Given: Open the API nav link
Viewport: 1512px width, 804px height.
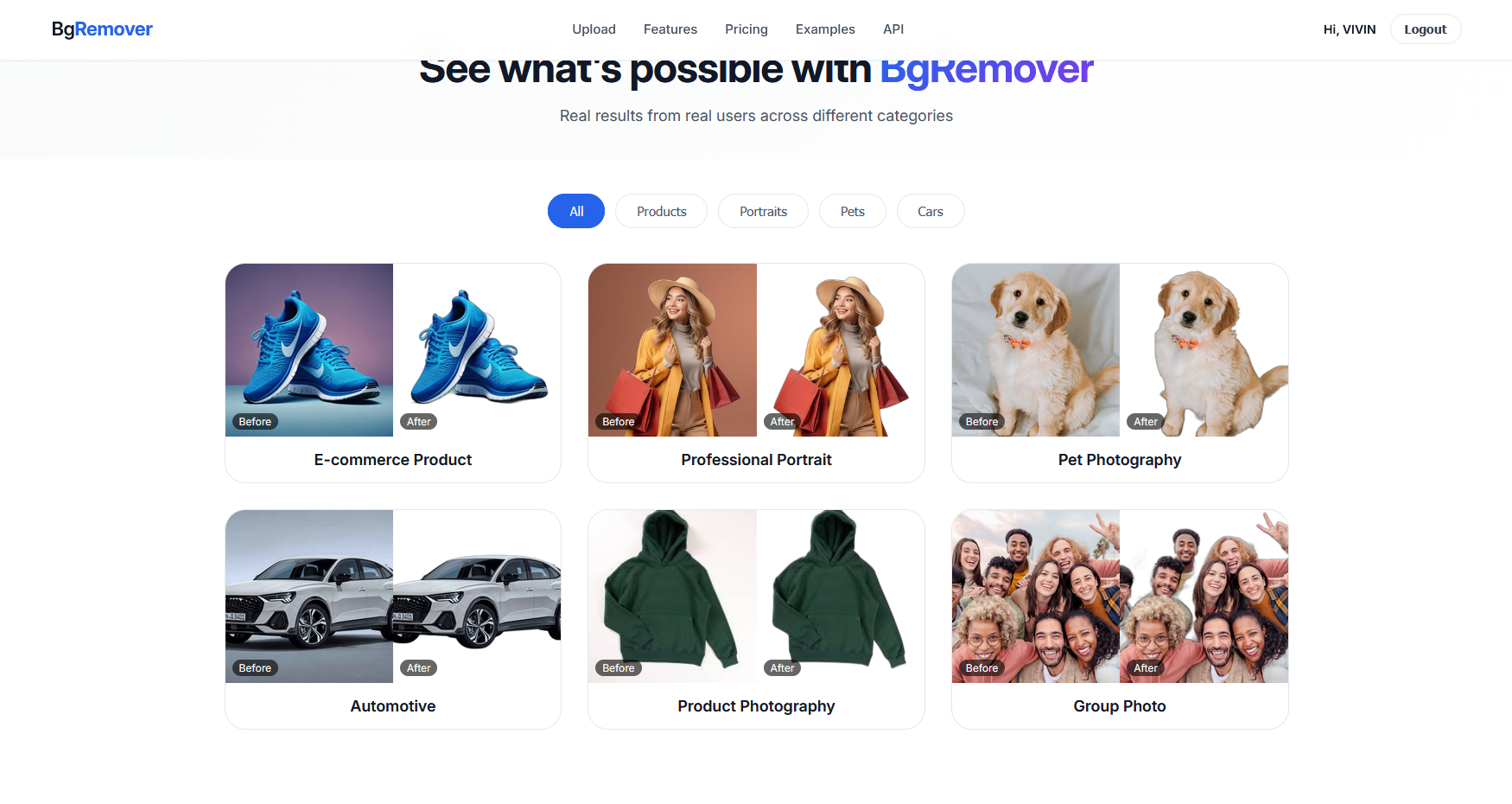Looking at the screenshot, I should click(x=893, y=29).
